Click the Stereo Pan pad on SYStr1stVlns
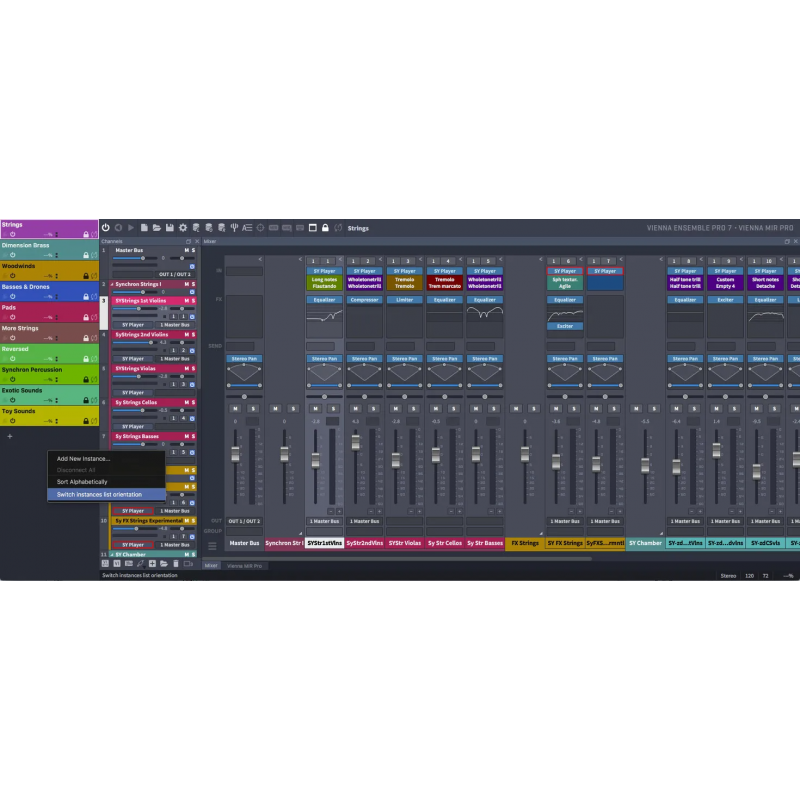Viewport: 800px width, 800px height. (x=324, y=374)
